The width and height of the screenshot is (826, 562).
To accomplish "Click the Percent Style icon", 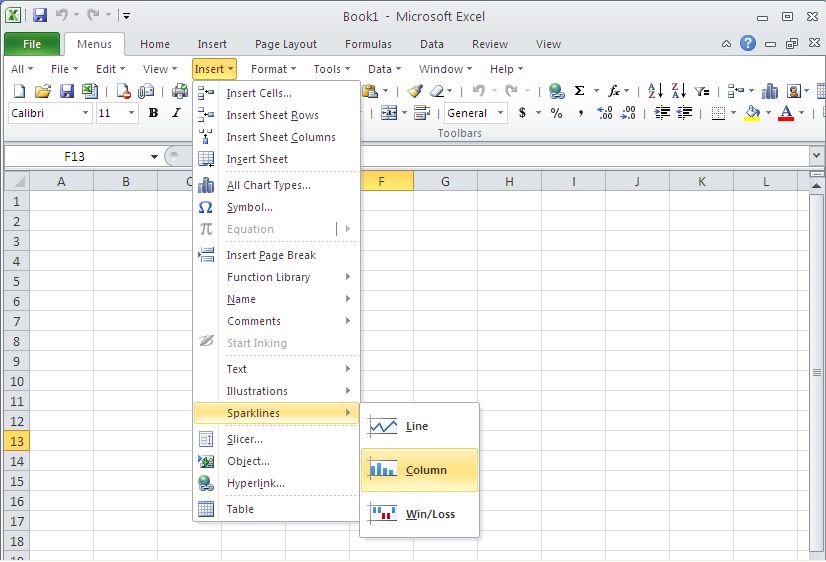I will (556, 113).
